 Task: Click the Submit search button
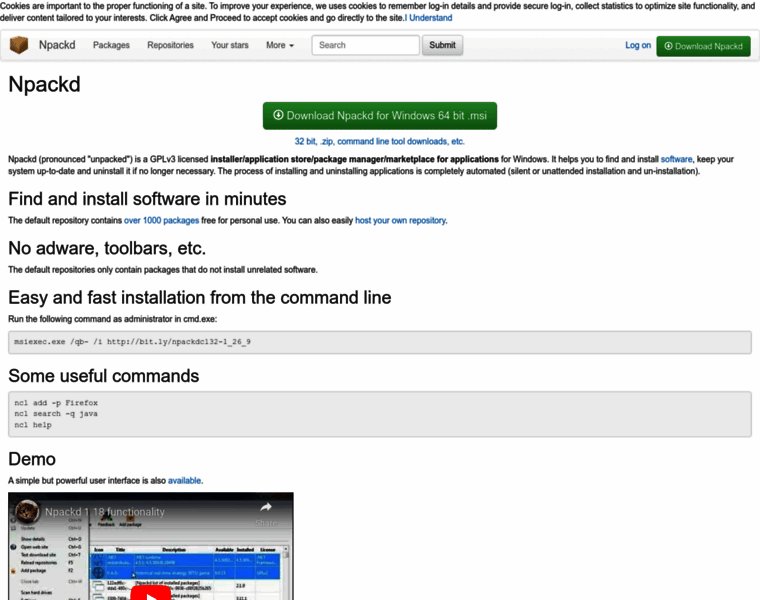pos(442,45)
